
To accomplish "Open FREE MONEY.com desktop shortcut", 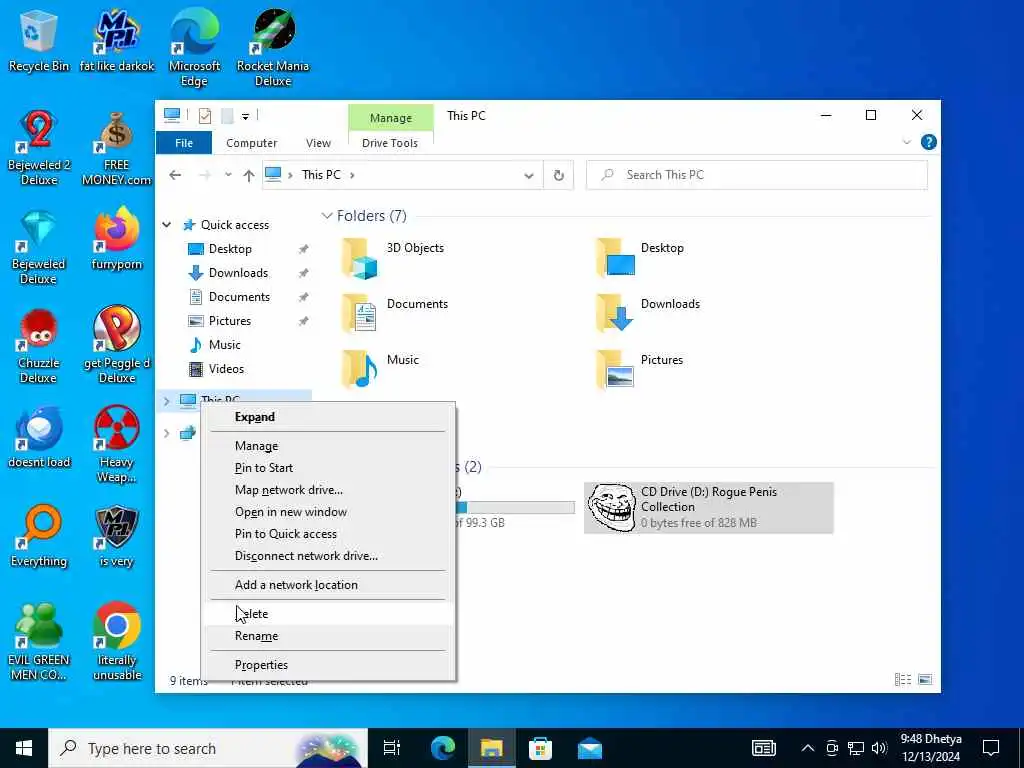I will coord(117,148).
